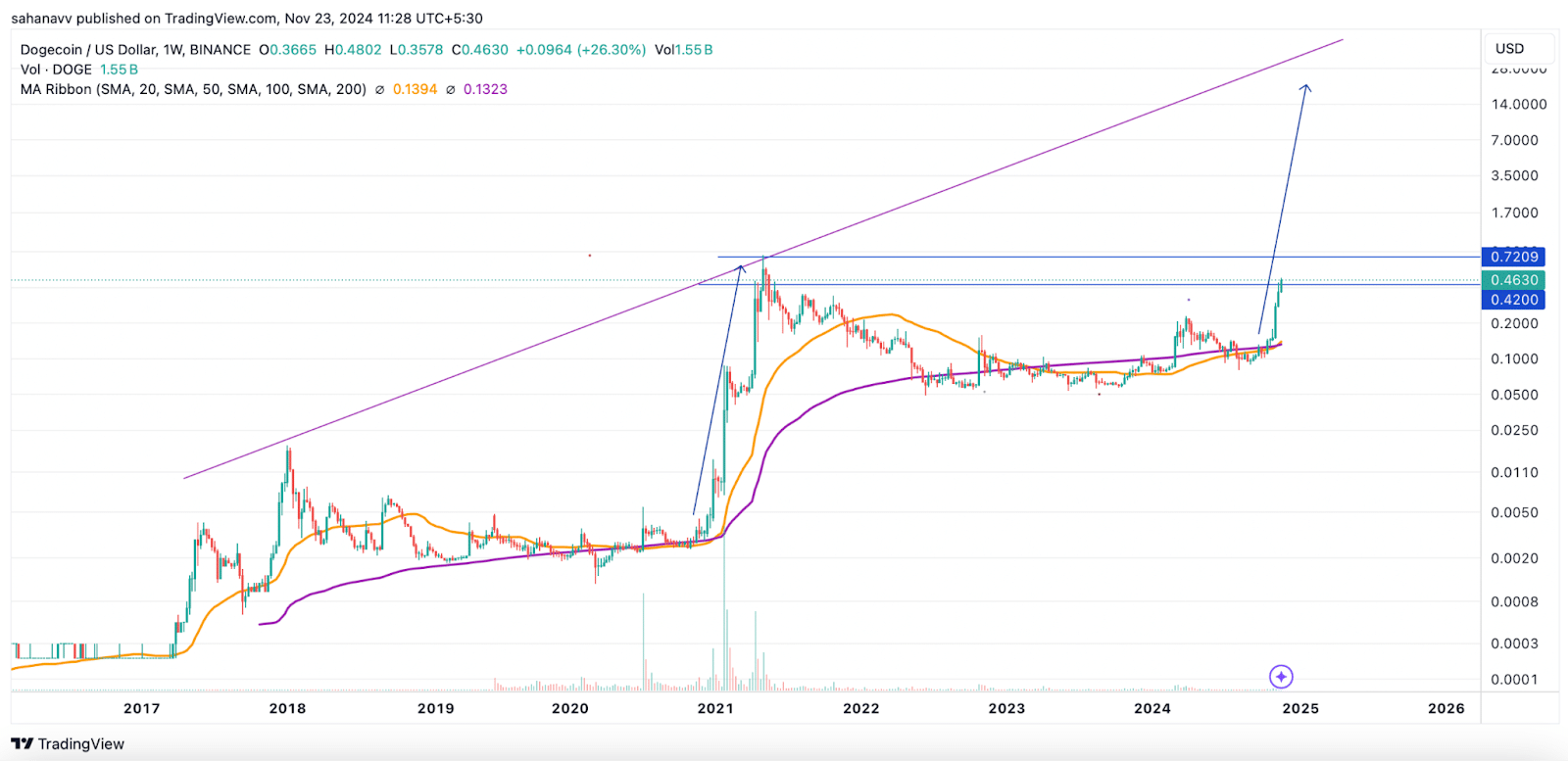Screen dimensions: 1568x761
Task: Click the published-on TradingView.com caption
Action: tap(247, 19)
